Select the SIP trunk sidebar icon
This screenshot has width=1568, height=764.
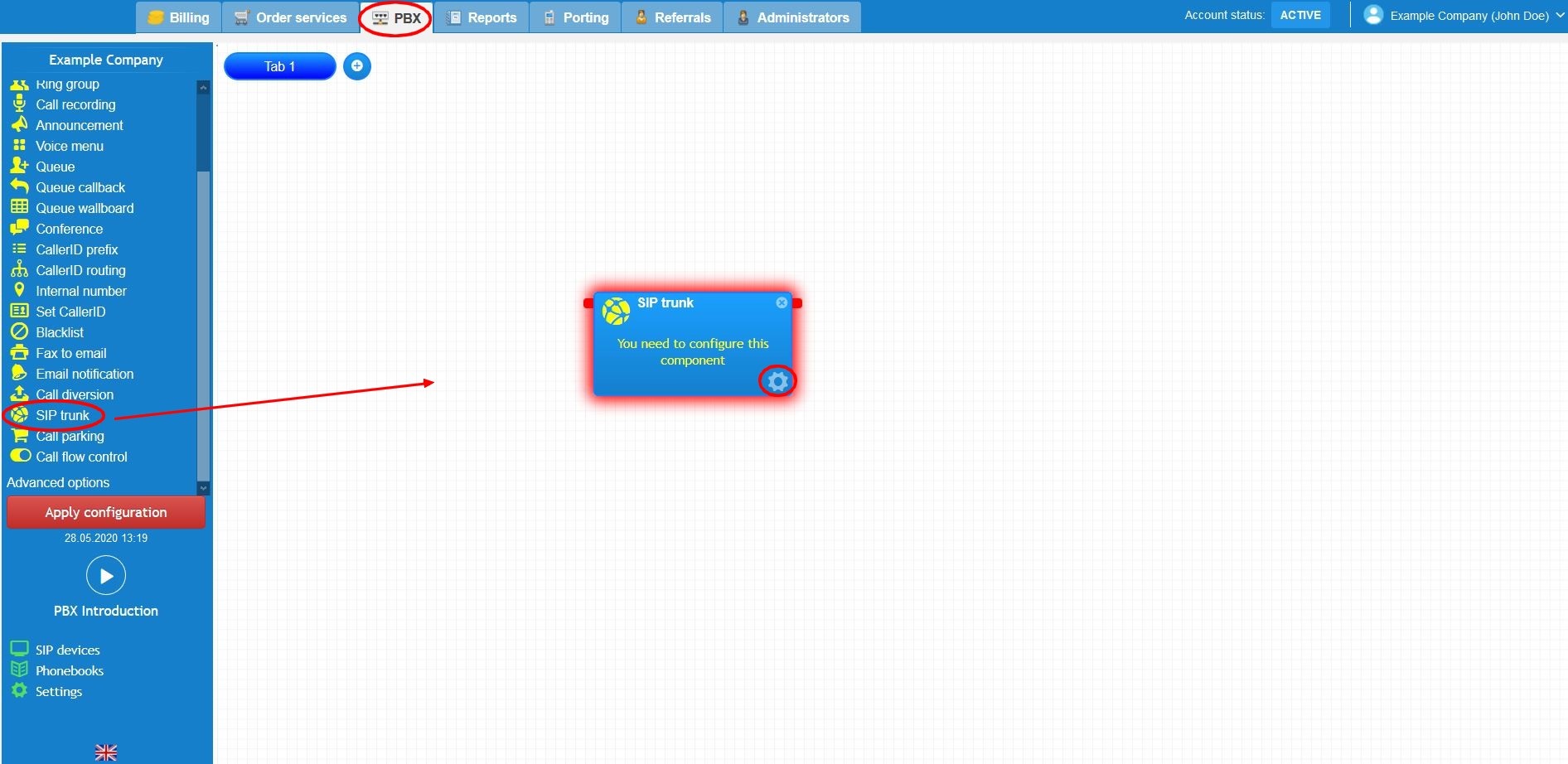coord(18,415)
